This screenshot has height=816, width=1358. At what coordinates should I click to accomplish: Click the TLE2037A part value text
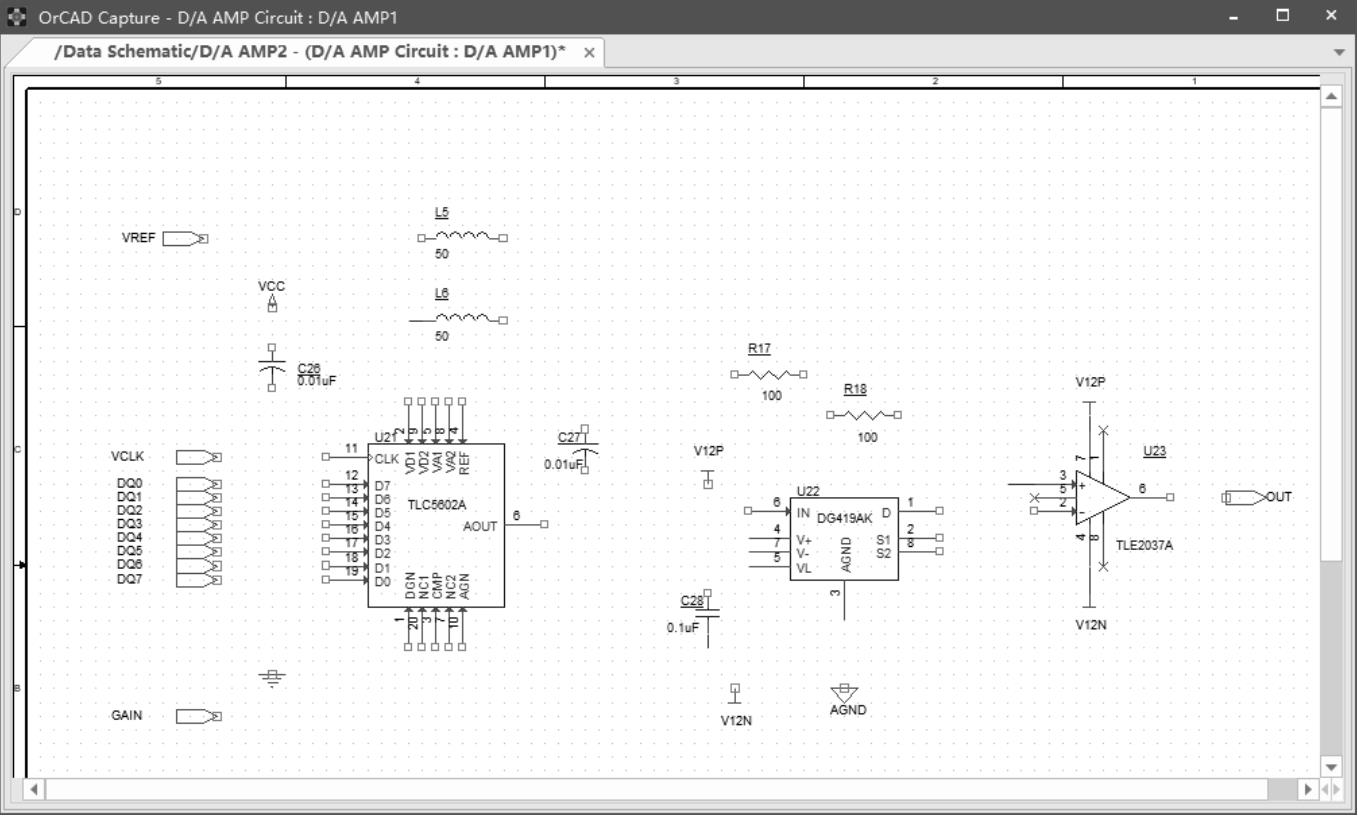pos(1144,546)
